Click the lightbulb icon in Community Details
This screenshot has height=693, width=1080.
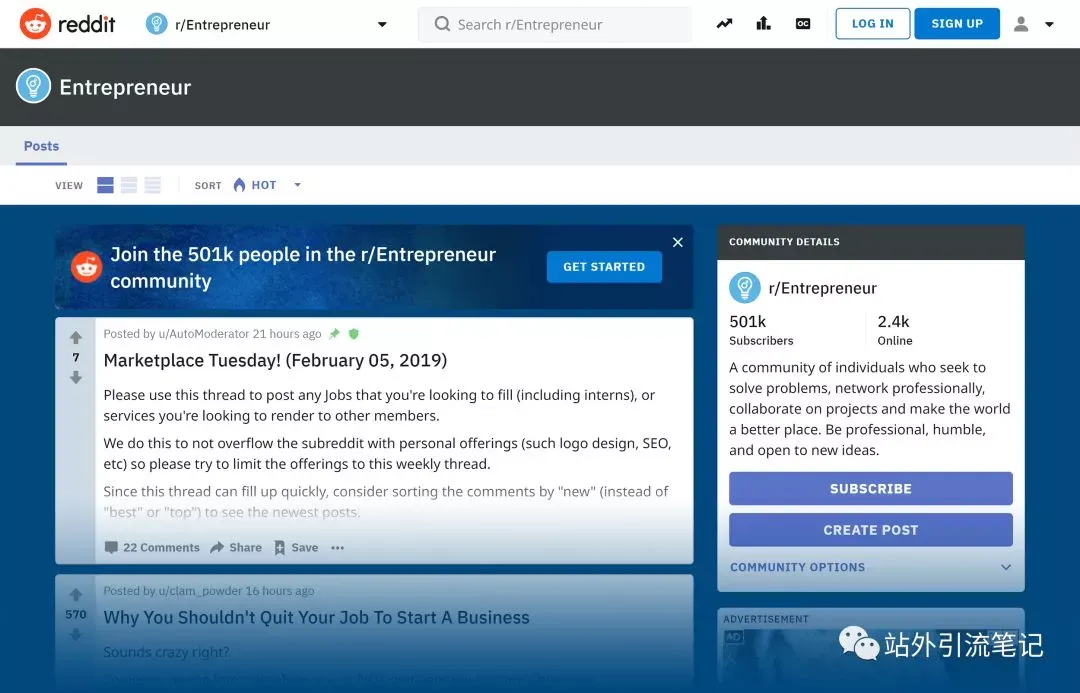click(x=745, y=288)
